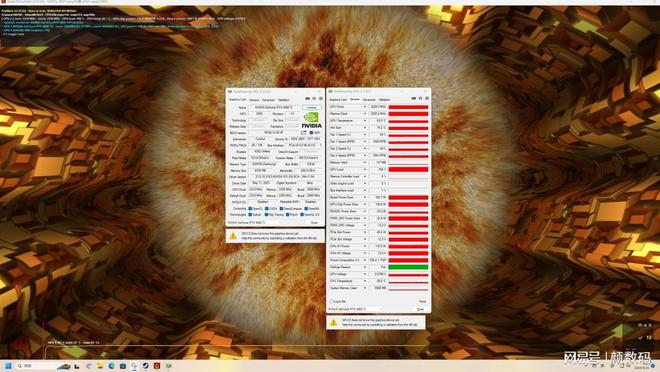Open the Memory Clock sensor dropdown
The image size is (660, 372).
click(365, 114)
